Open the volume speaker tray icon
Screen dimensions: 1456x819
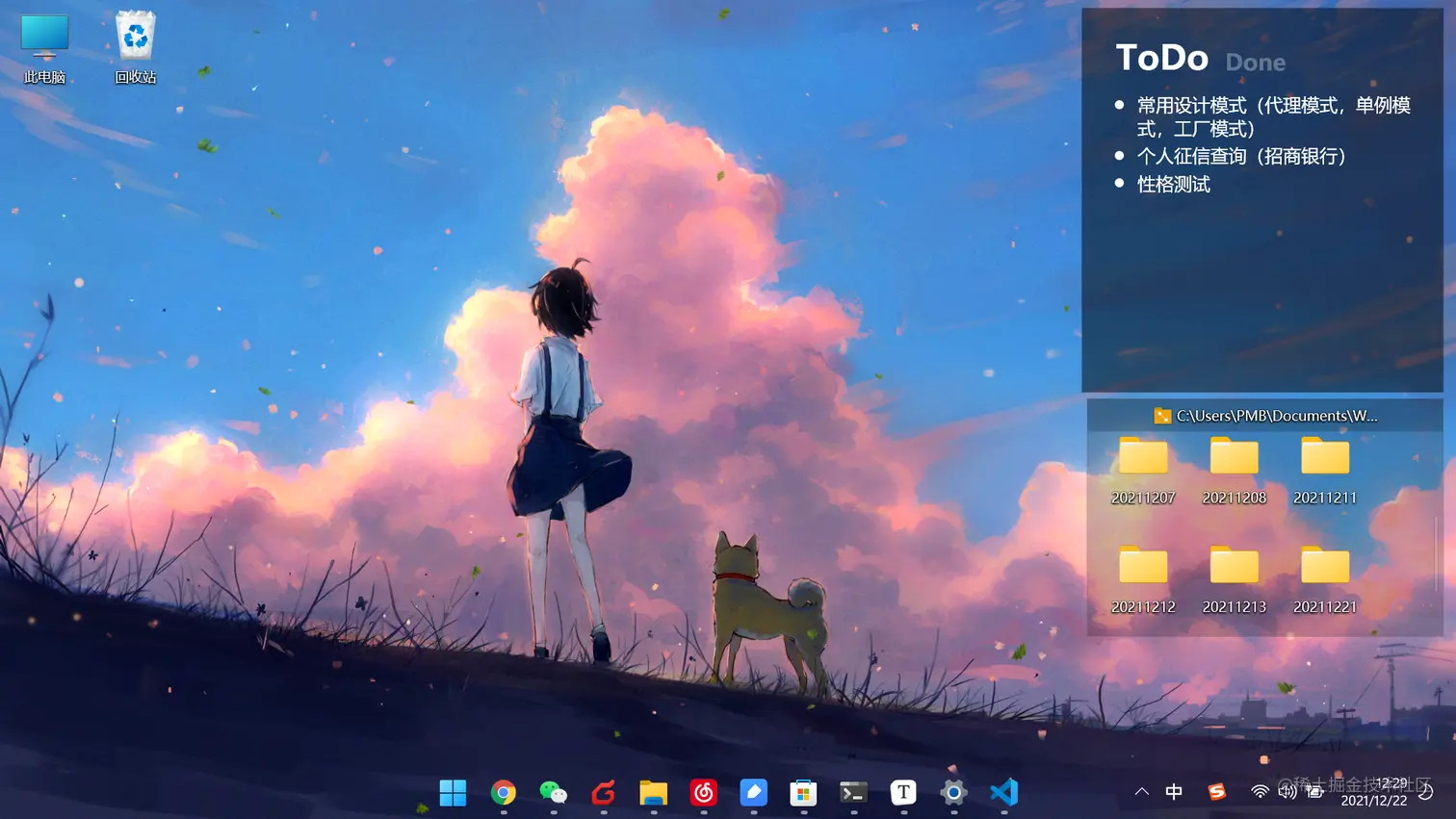[x=1287, y=792]
